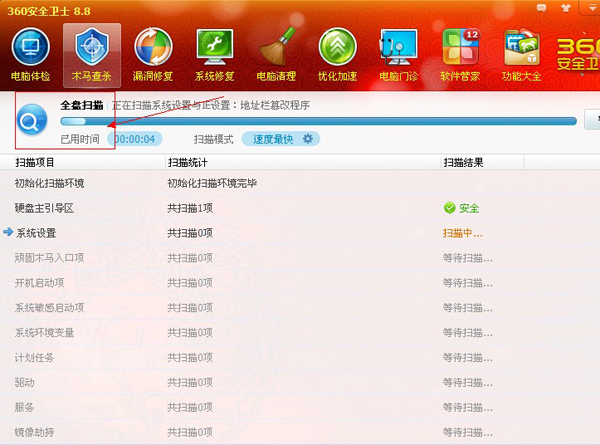
Task: Click the green 安全 check icon
Action: (449, 208)
